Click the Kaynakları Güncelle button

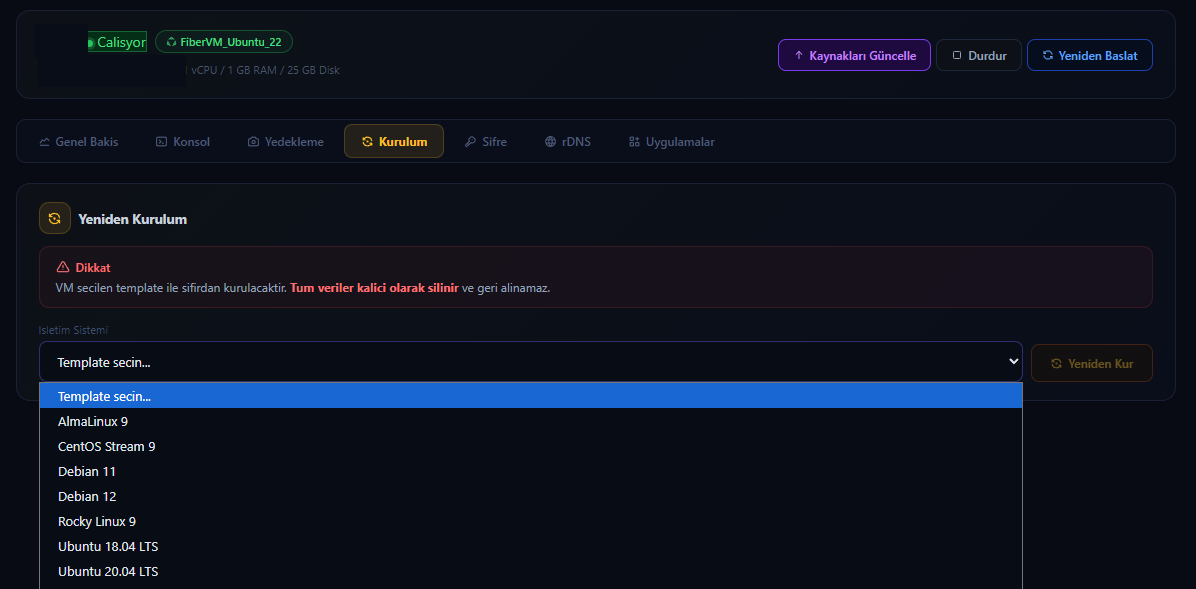tap(854, 55)
